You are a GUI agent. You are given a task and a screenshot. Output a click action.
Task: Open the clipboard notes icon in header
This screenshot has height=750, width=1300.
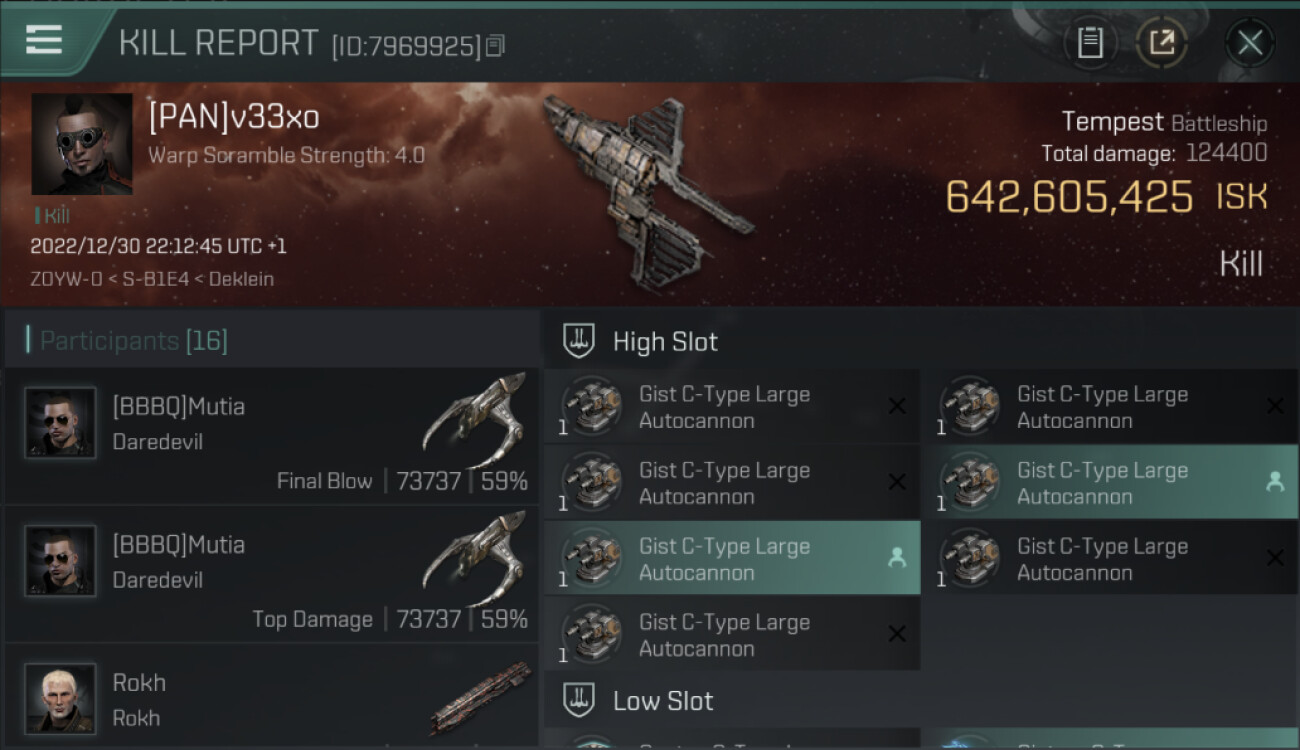pos(1090,43)
